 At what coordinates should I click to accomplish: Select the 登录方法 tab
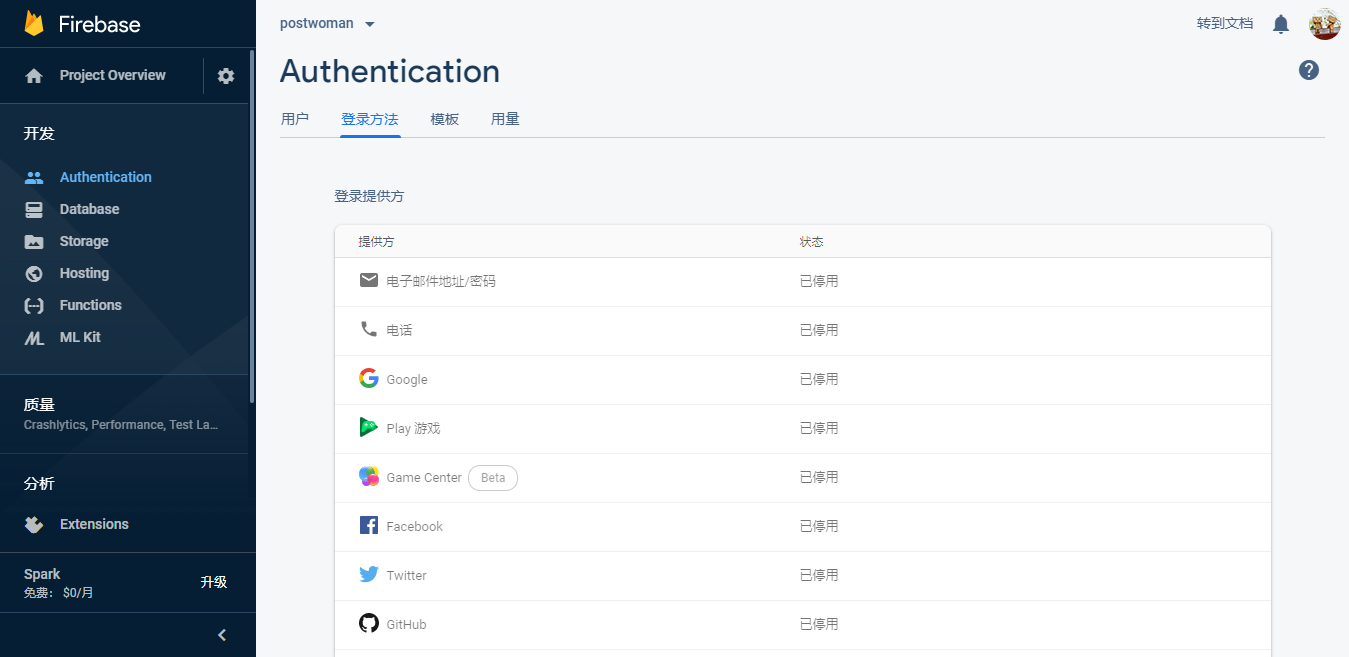370,119
